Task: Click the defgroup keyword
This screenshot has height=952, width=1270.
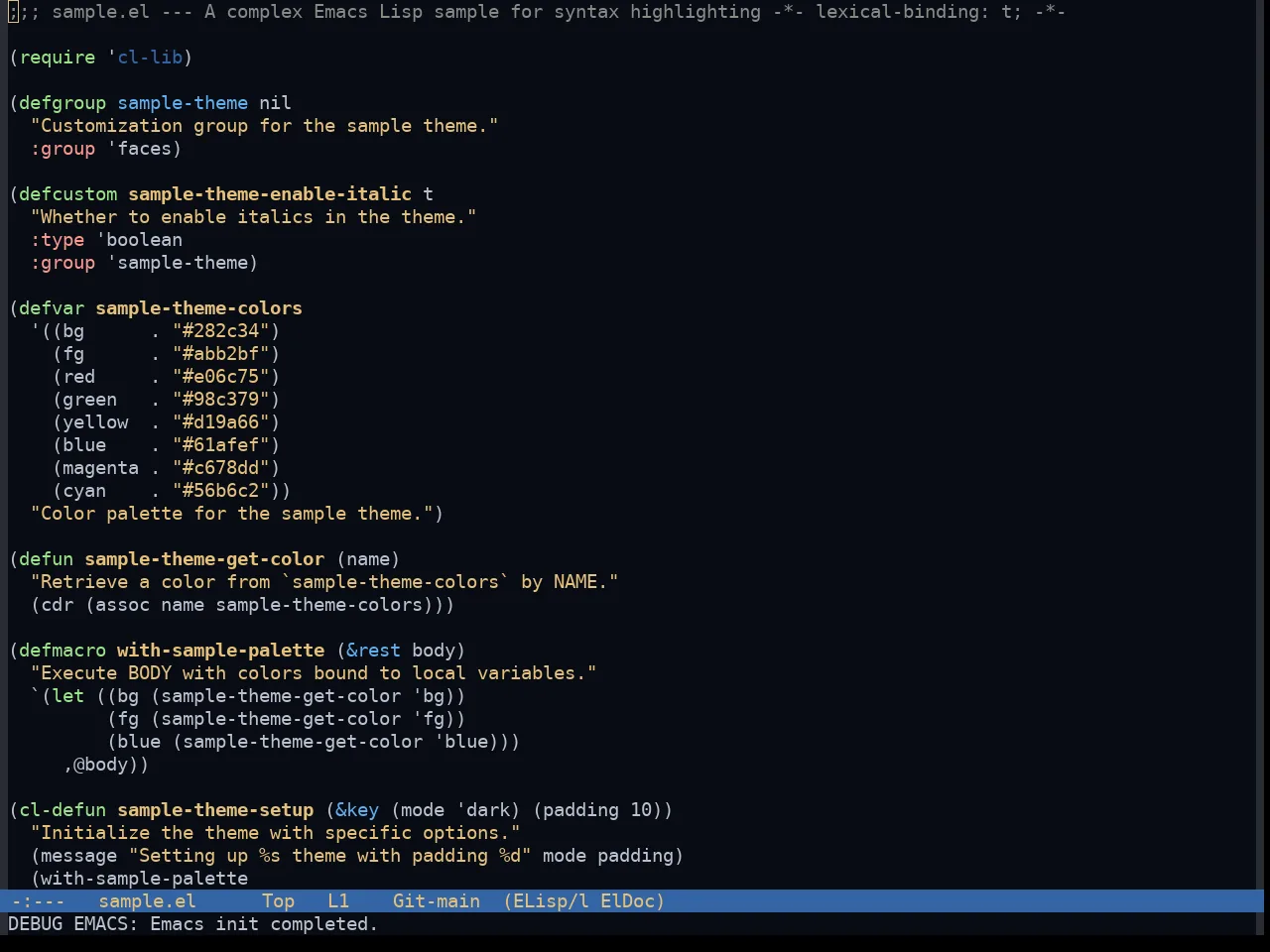Action: [x=63, y=103]
